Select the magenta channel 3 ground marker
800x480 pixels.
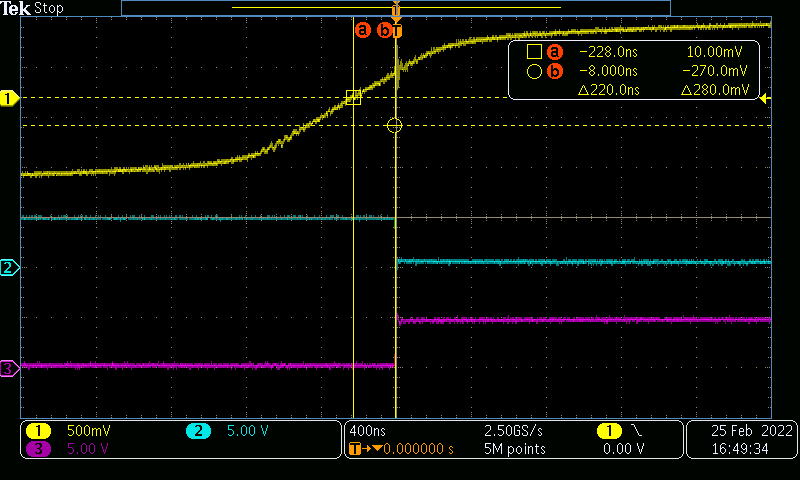coord(10,369)
